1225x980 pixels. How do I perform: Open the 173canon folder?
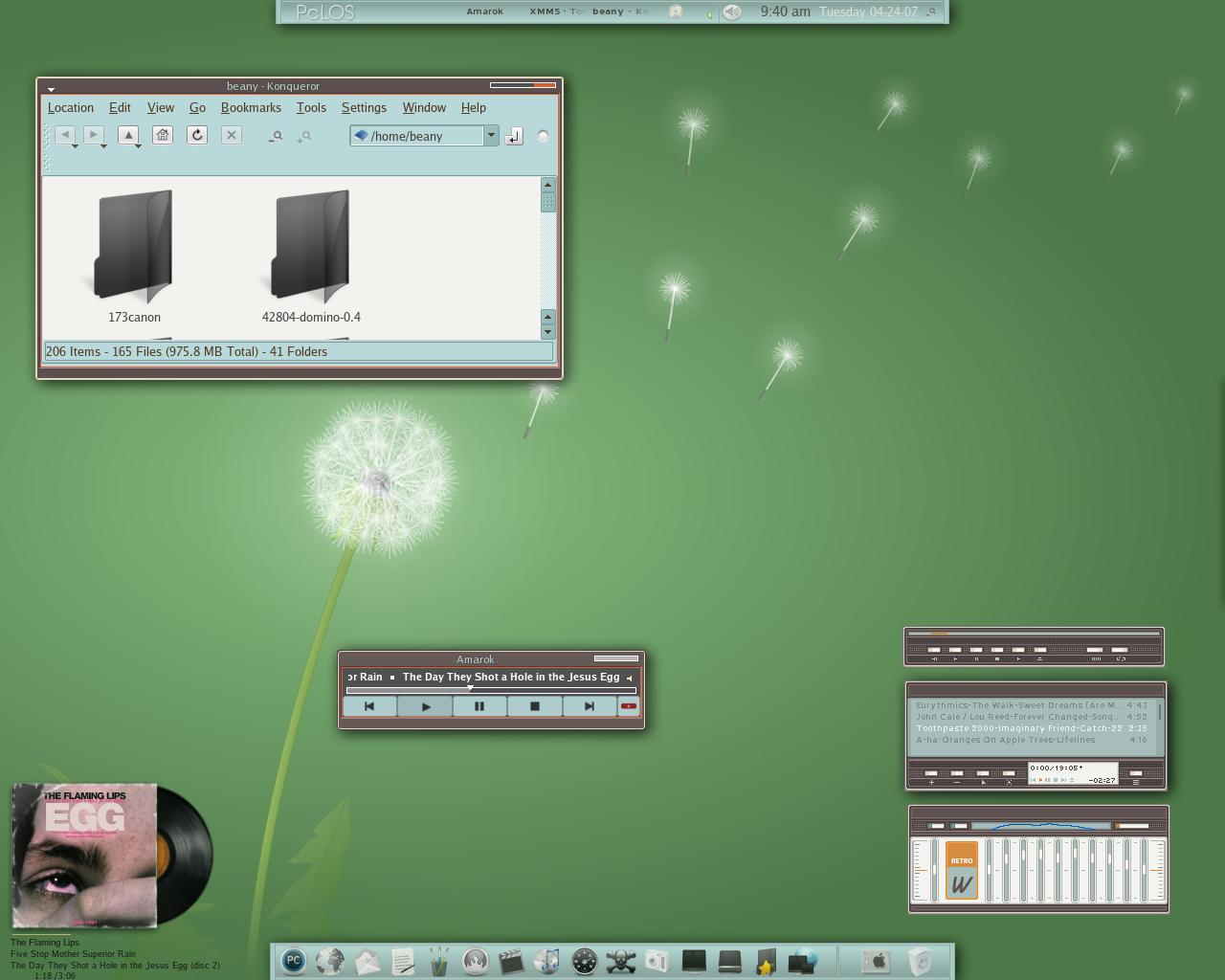point(134,256)
